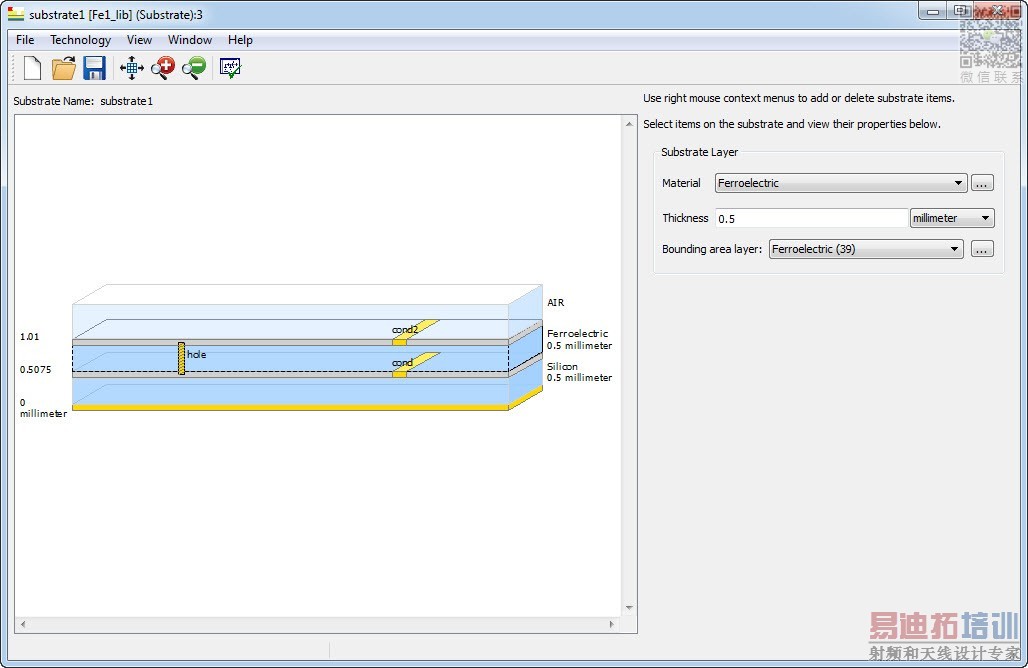Click the View All fit-to-window icon

tap(131, 68)
